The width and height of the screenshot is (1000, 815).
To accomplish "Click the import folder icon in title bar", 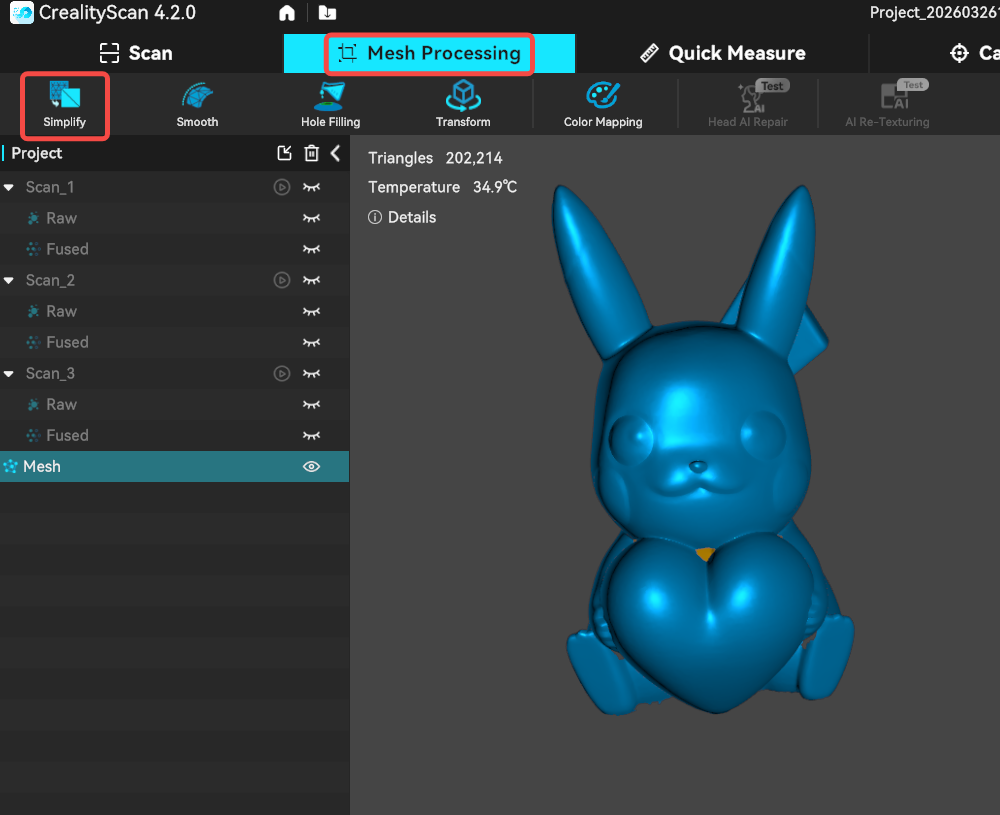I will tap(327, 13).
